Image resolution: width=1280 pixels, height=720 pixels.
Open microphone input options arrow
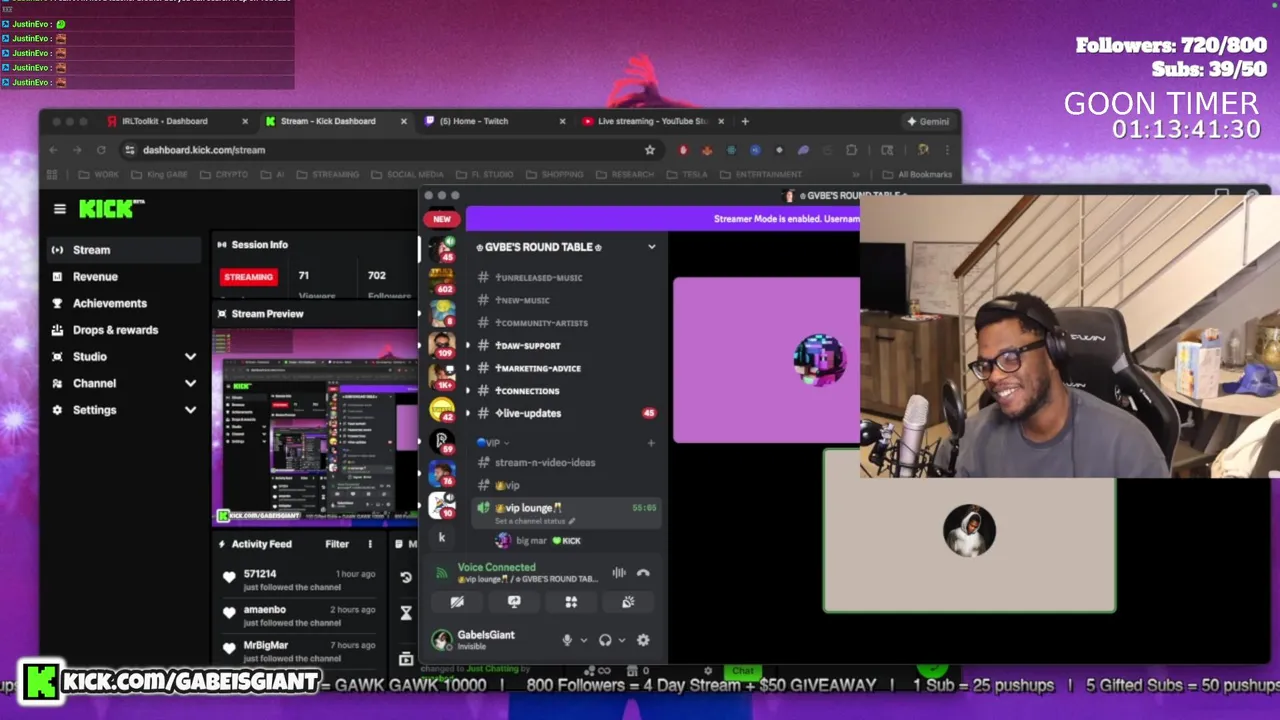(x=583, y=640)
